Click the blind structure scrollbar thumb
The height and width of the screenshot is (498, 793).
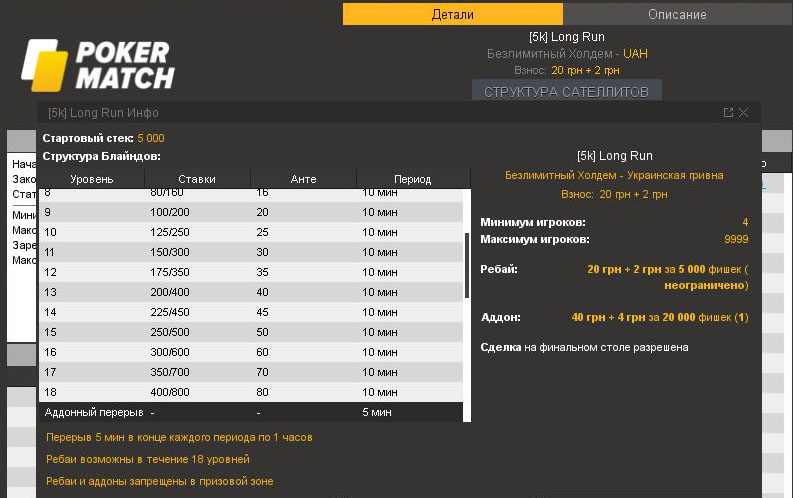pyautogui.click(x=467, y=265)
